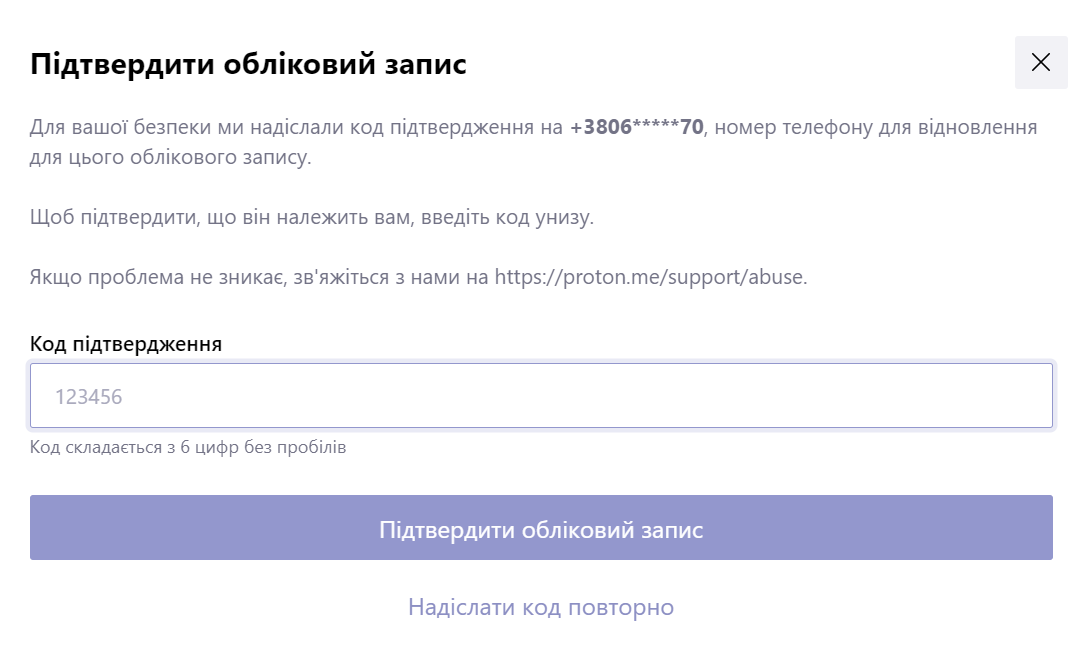Screen dimensions: 1084x653
Task: Click the hint about 6 digits without spaces
Action: (x=188, y=447)
